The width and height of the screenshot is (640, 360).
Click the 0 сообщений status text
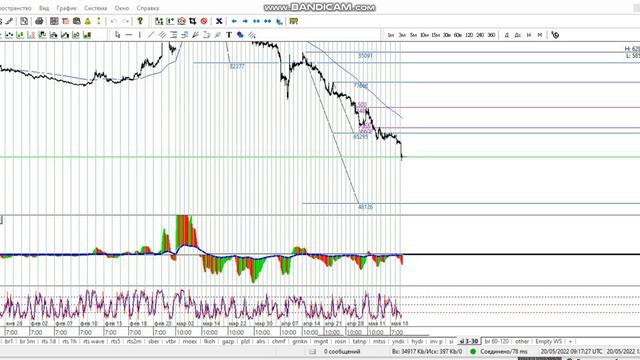[342, 351]
